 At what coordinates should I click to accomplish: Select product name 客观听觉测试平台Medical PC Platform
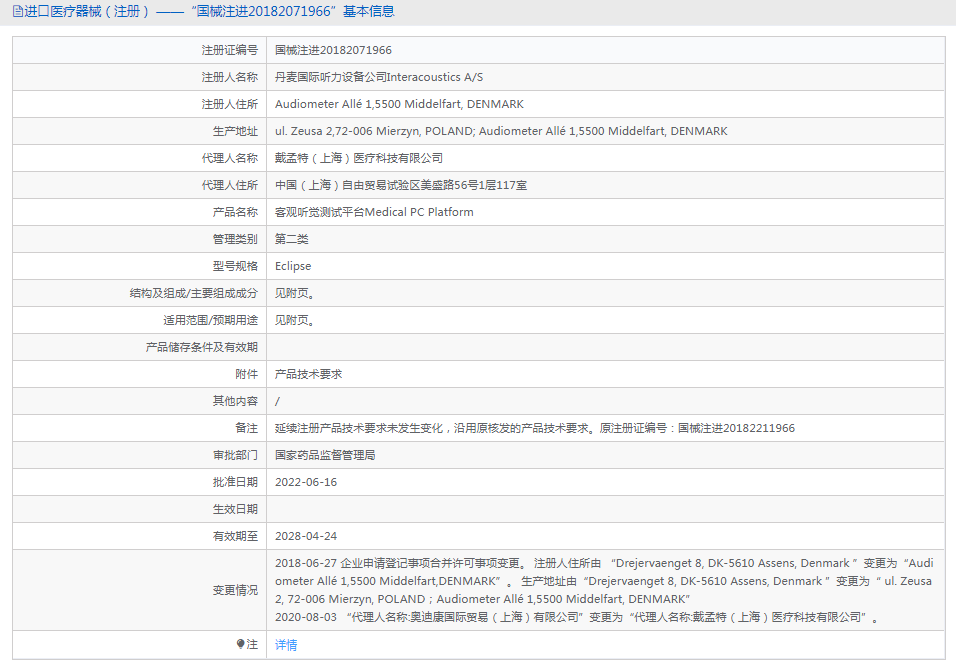coord(374,212)
